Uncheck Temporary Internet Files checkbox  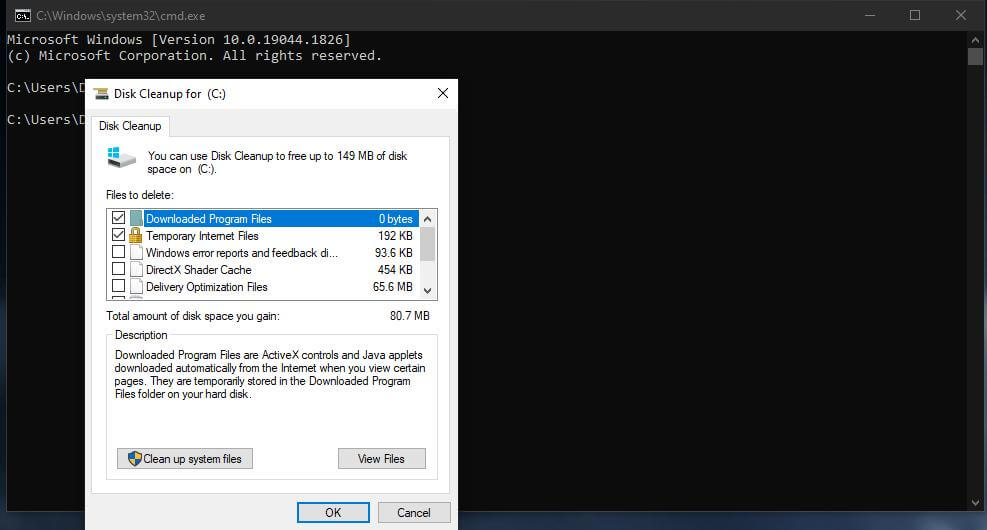point(118,235)
